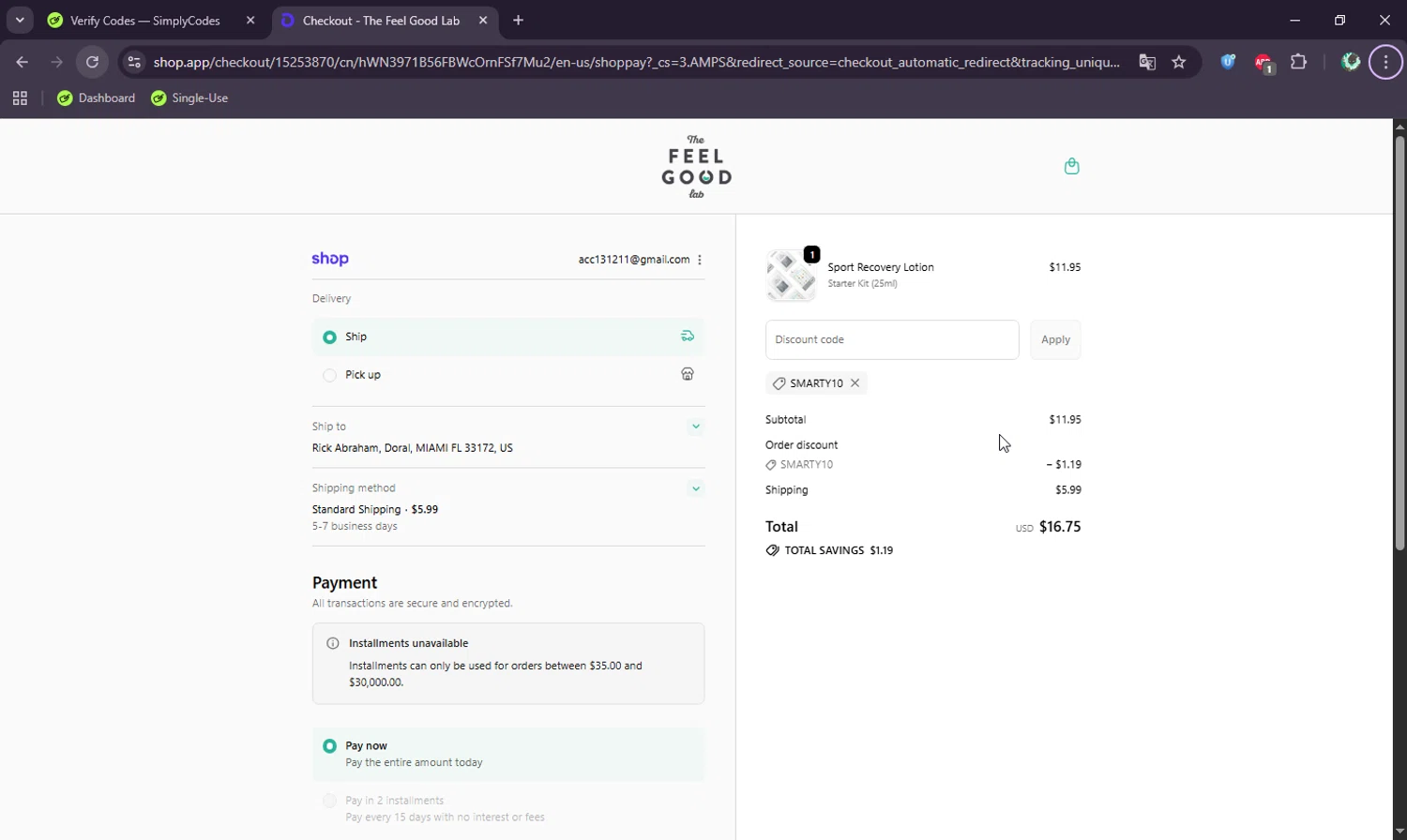Click the scrollbar up arrow
The image size is (1407, 840).
[1399, 127]
